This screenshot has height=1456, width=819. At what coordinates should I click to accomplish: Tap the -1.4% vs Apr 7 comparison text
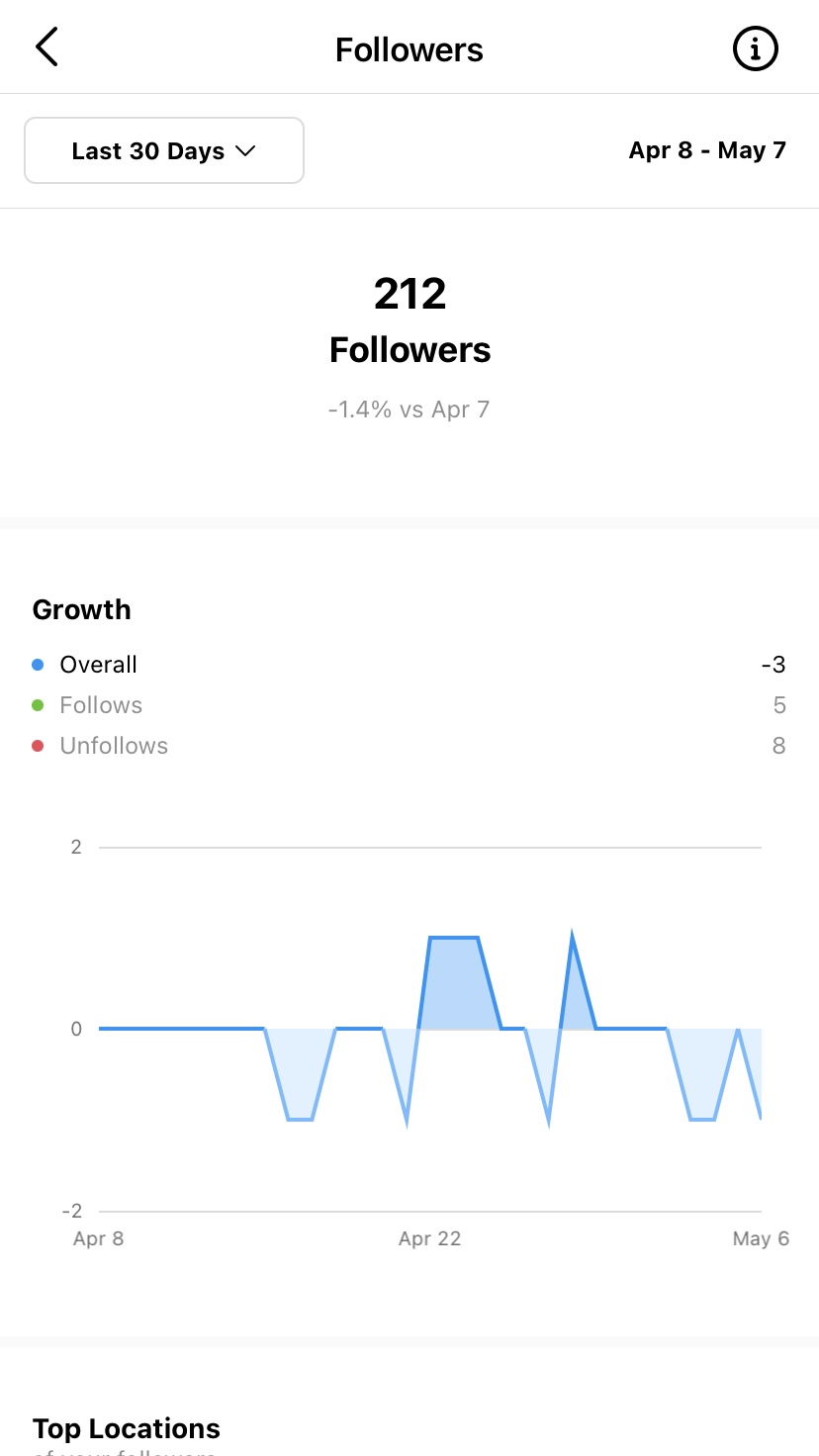[x=409, y=409]
